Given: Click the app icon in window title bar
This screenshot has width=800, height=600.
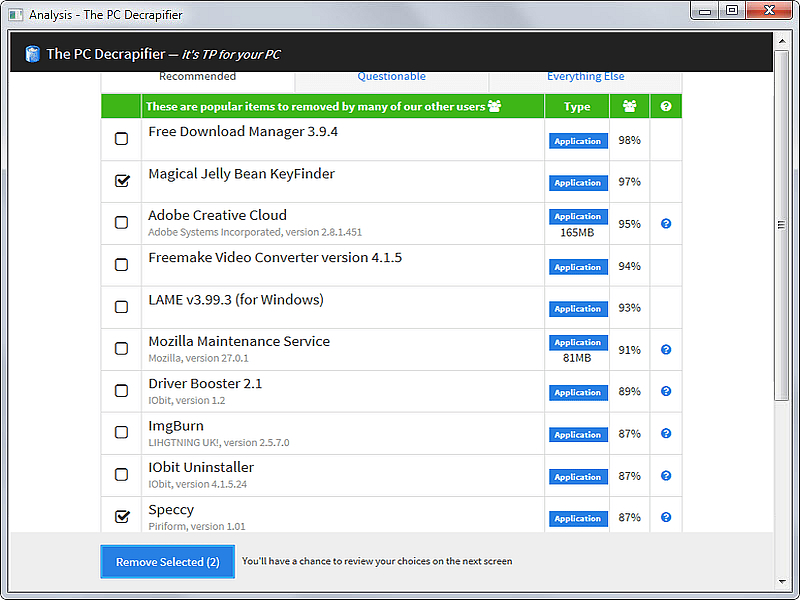Looking at the screenshot, I should 15,14.
